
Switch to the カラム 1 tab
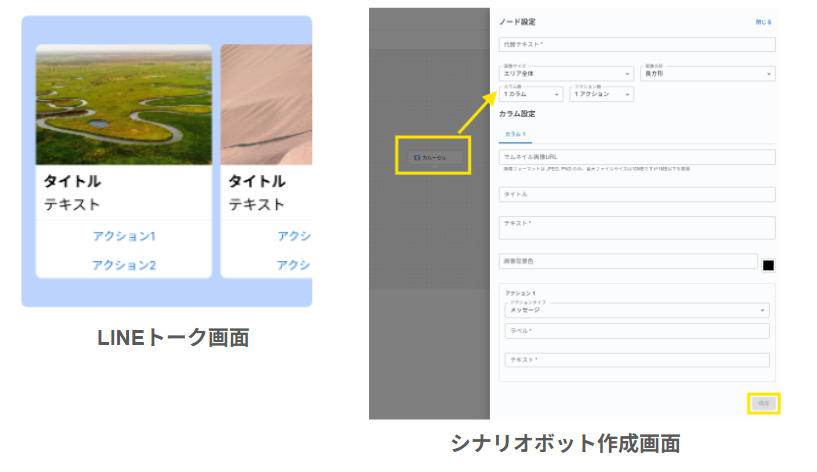click(x=516, y=134)
